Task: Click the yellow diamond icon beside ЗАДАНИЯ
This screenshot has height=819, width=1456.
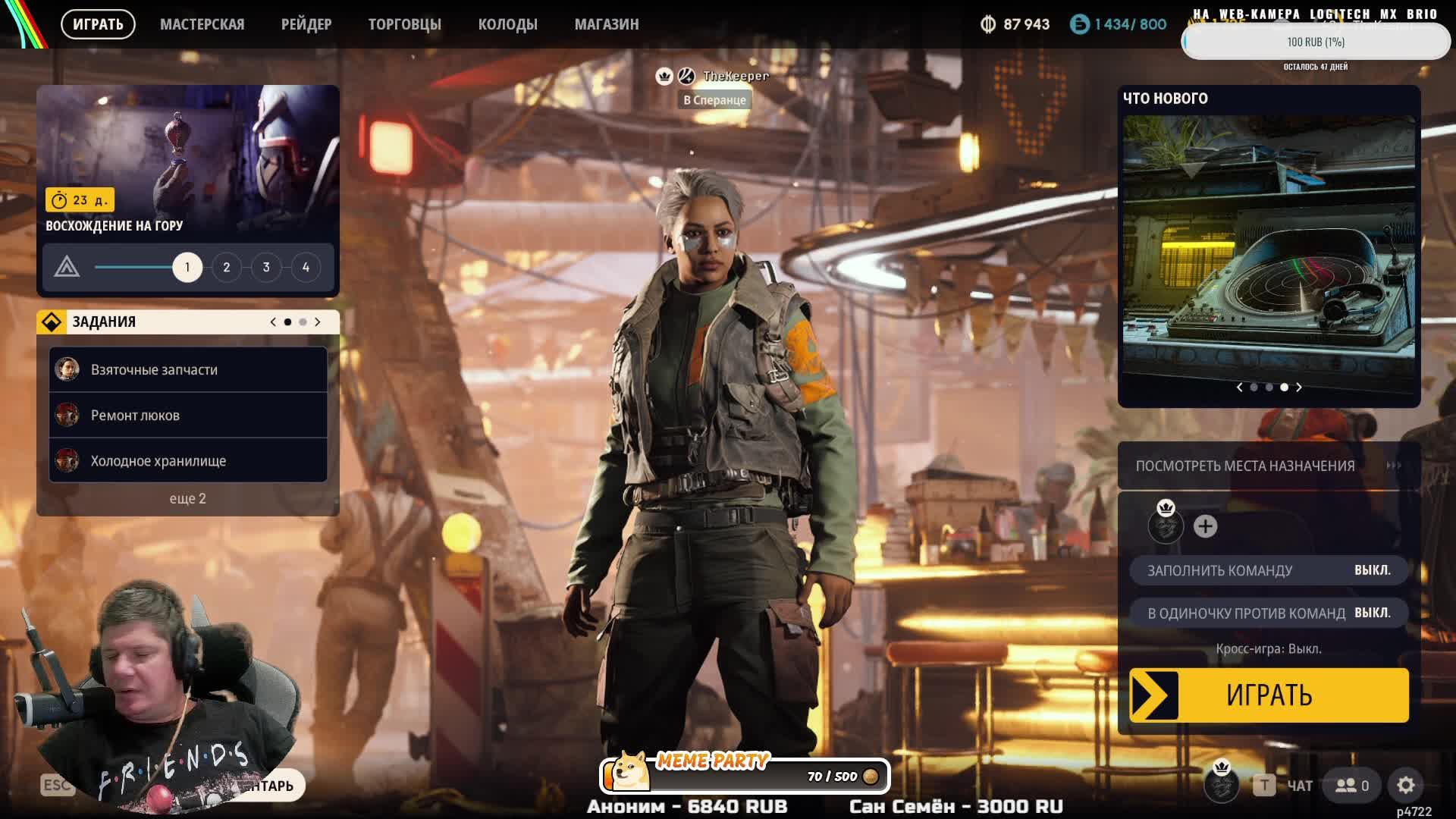Action: coord(52,322)
